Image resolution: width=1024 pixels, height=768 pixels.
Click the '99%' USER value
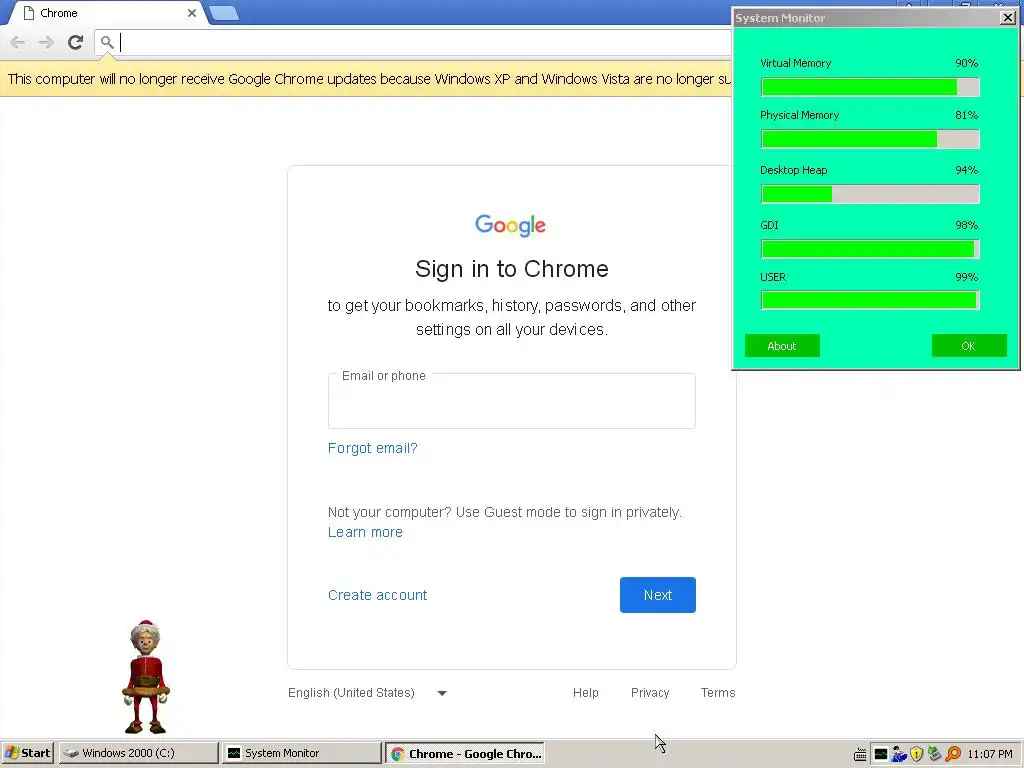(x=967, y=277)
